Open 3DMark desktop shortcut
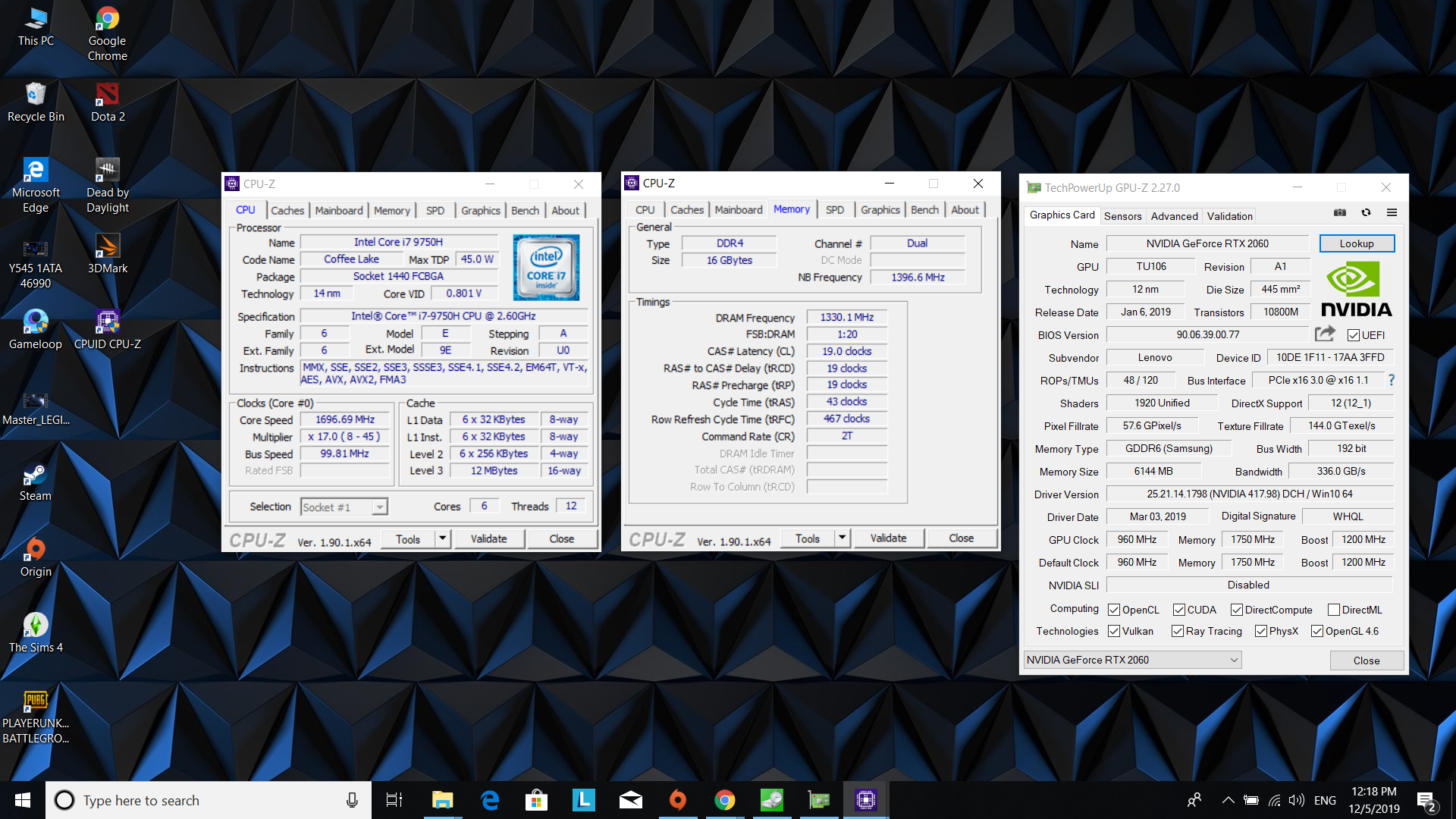 (x=107, y=254)
